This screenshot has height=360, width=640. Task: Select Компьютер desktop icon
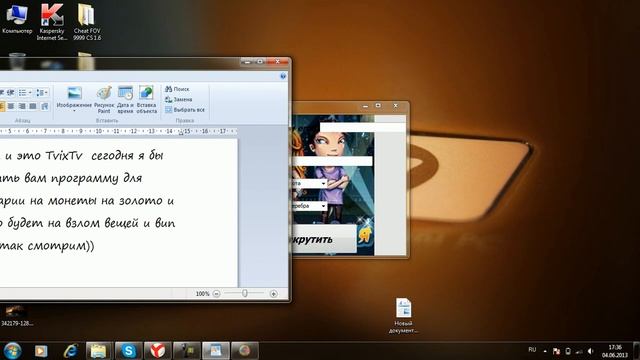[x=17, y=19]
